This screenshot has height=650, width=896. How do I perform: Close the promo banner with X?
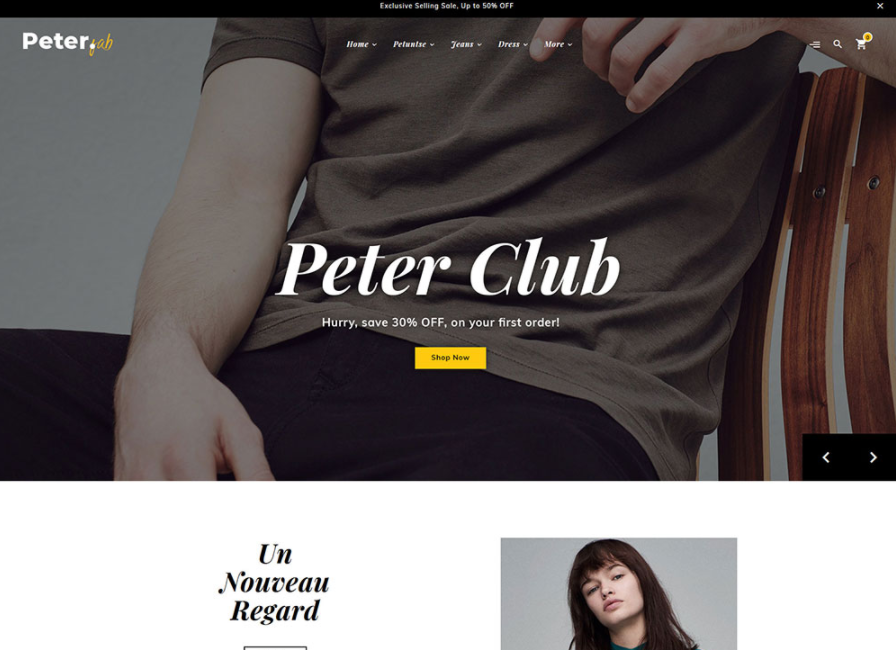(x=880, y=6)
